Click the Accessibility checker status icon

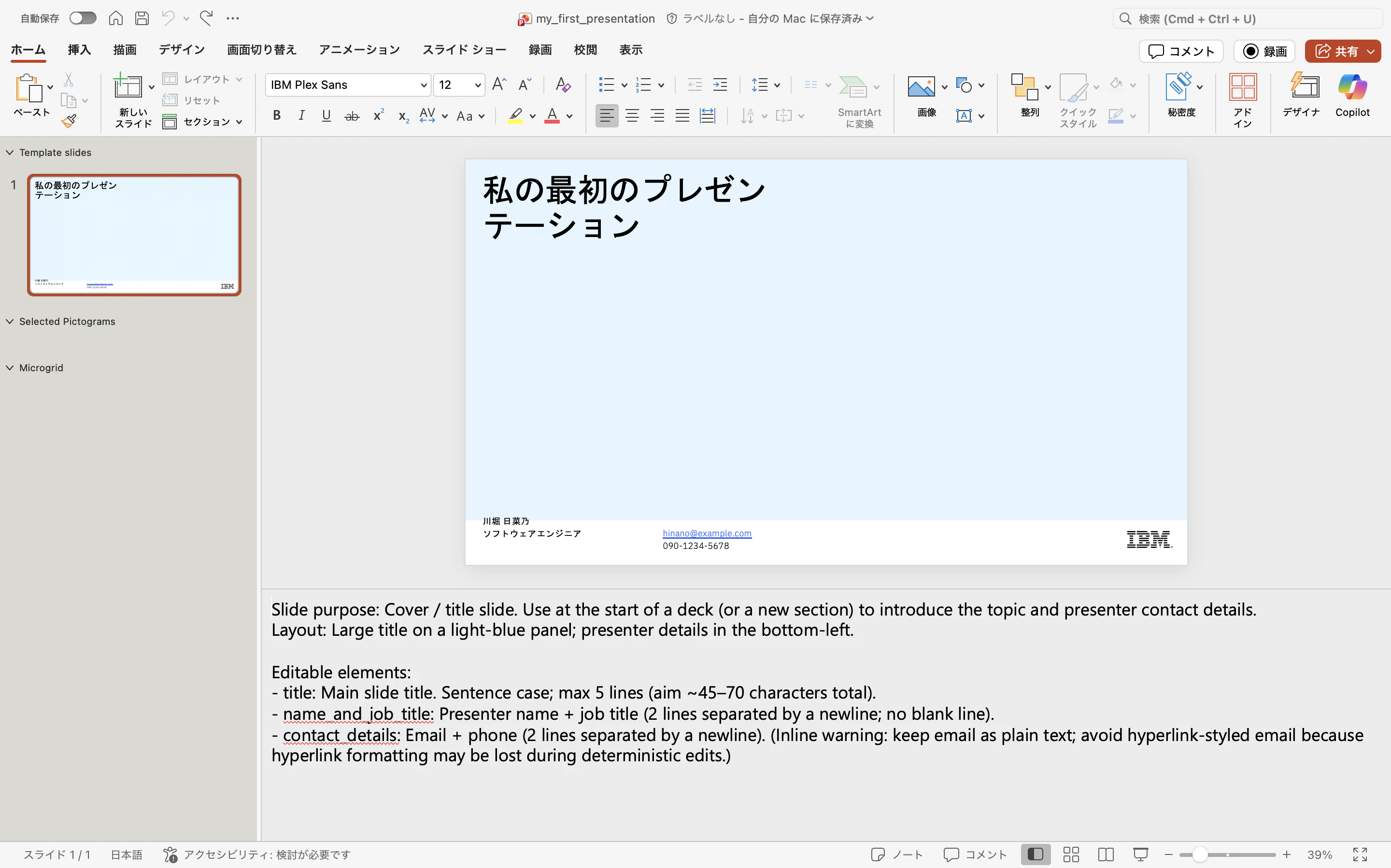click(170, 854)
